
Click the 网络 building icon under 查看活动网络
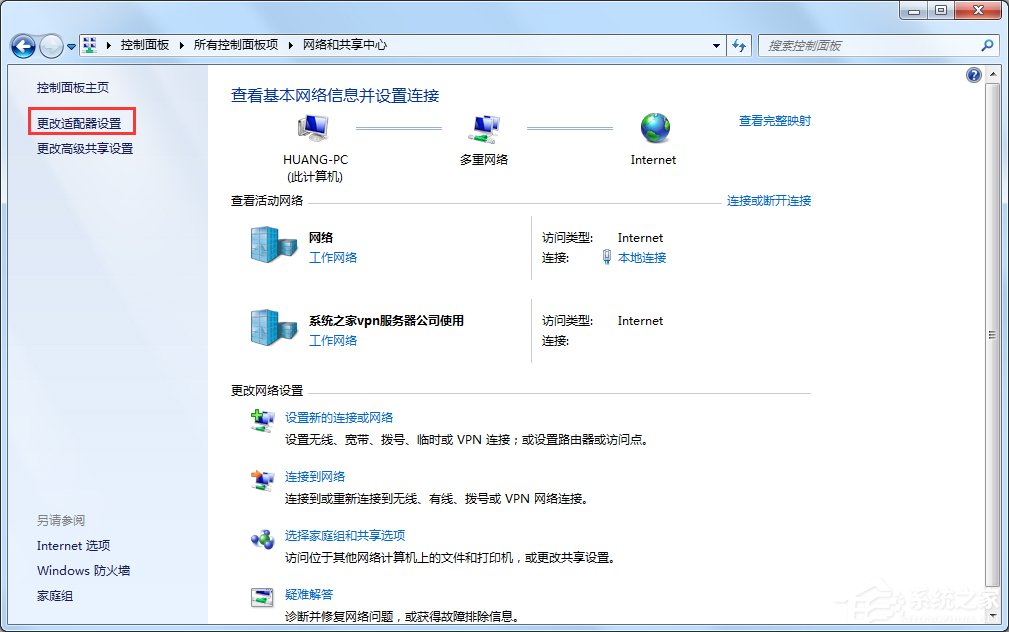point(272,244)
